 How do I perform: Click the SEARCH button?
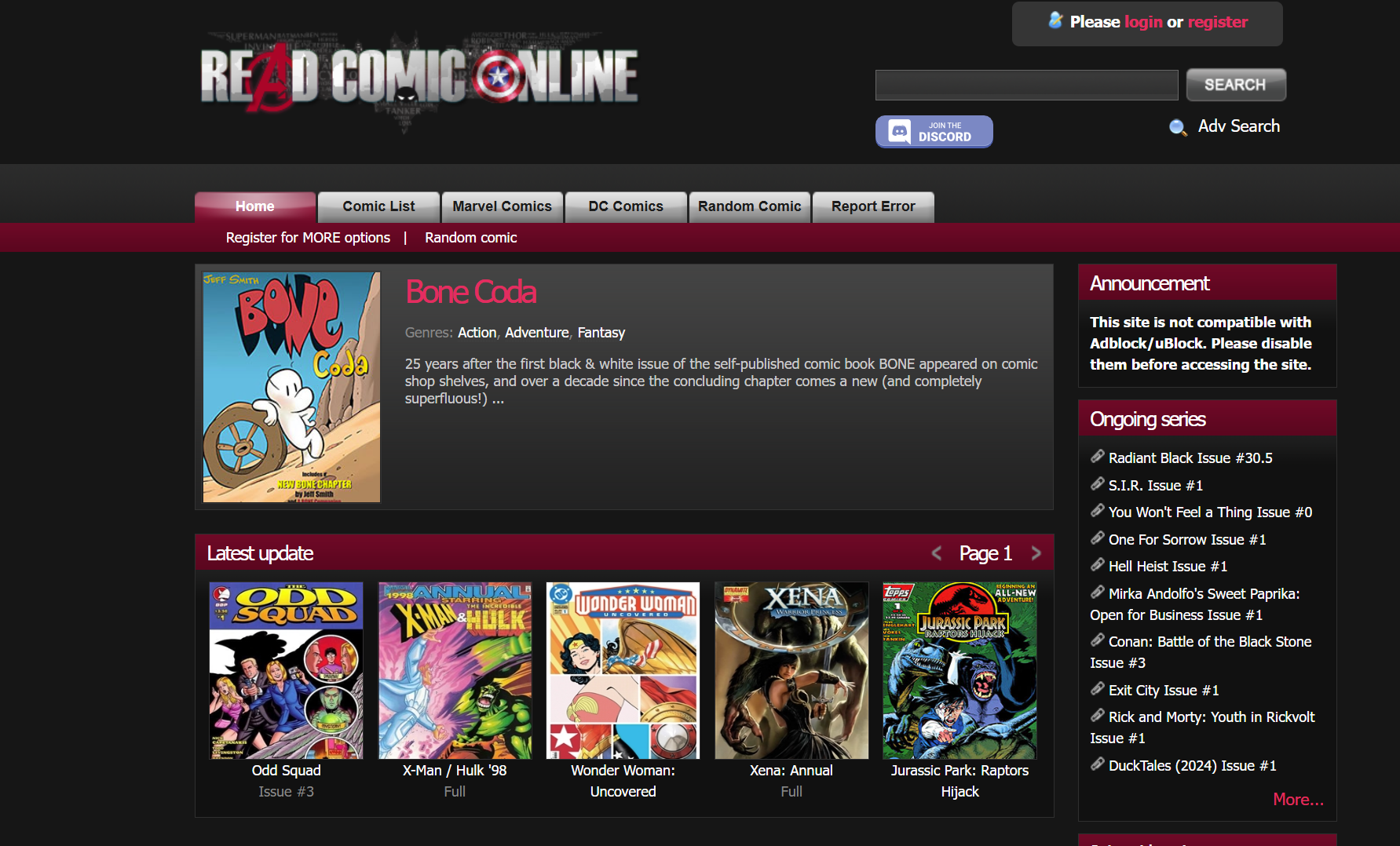coord(1236,85)
